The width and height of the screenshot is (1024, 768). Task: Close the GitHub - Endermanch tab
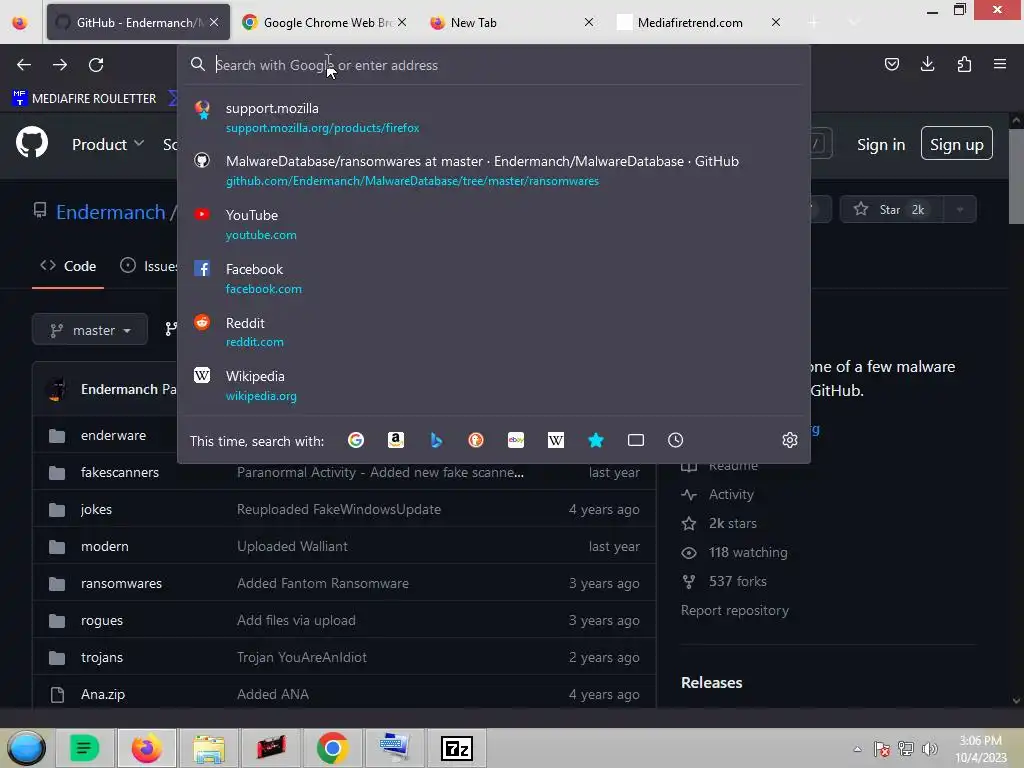[x=214, y=22]
